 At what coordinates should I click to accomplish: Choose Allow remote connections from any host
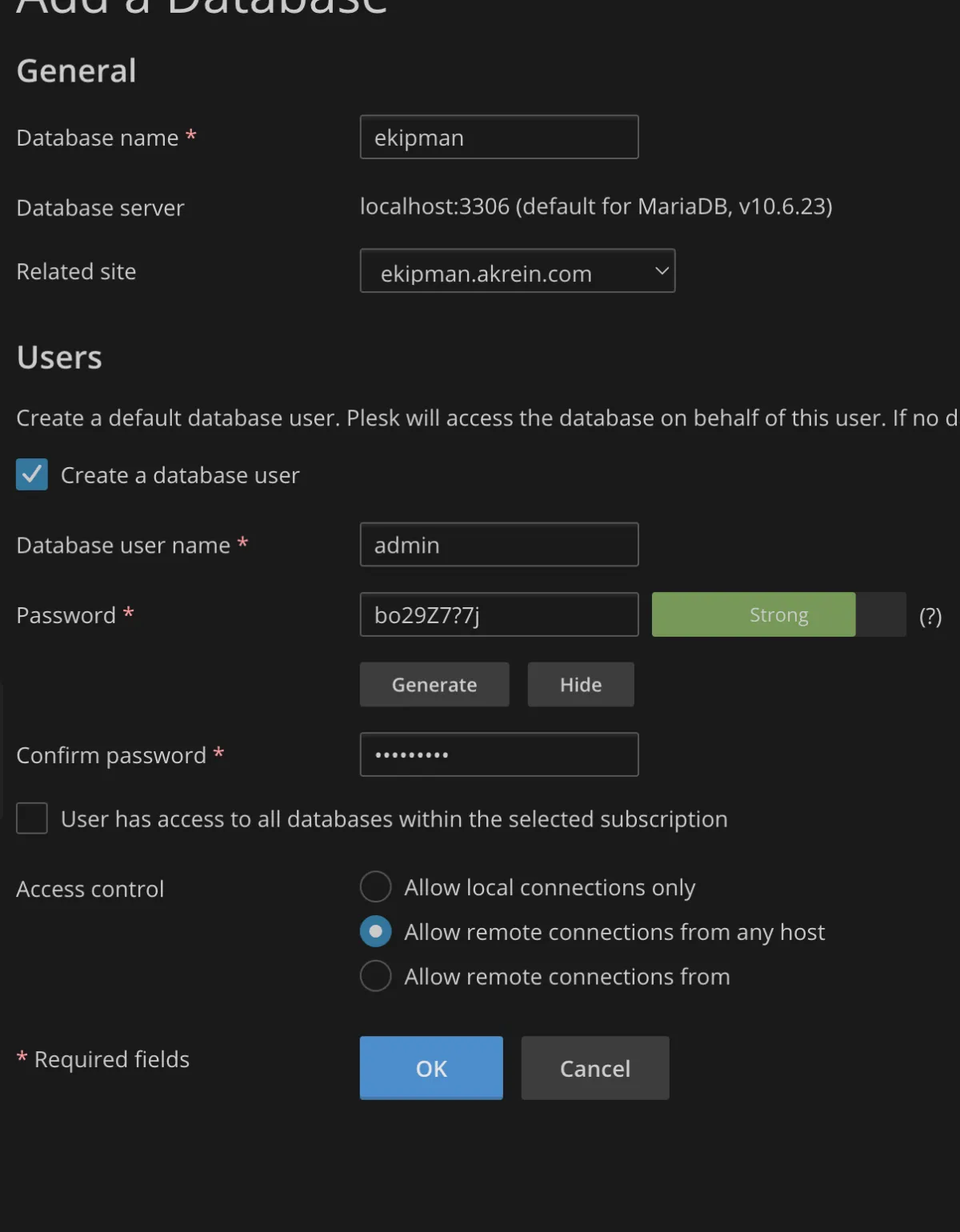point(376,932)
